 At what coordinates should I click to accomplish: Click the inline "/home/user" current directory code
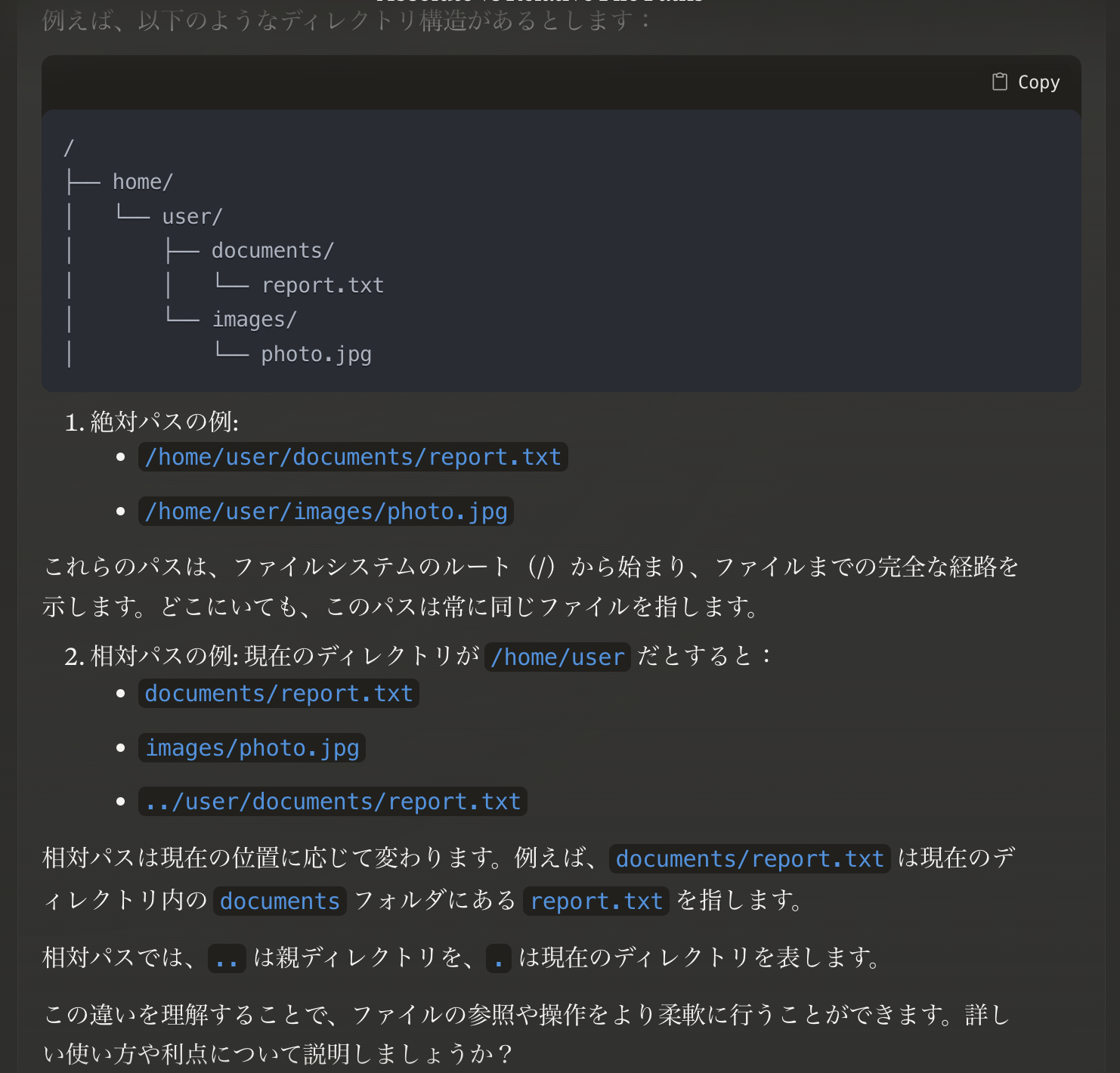[x=558, y=657]
